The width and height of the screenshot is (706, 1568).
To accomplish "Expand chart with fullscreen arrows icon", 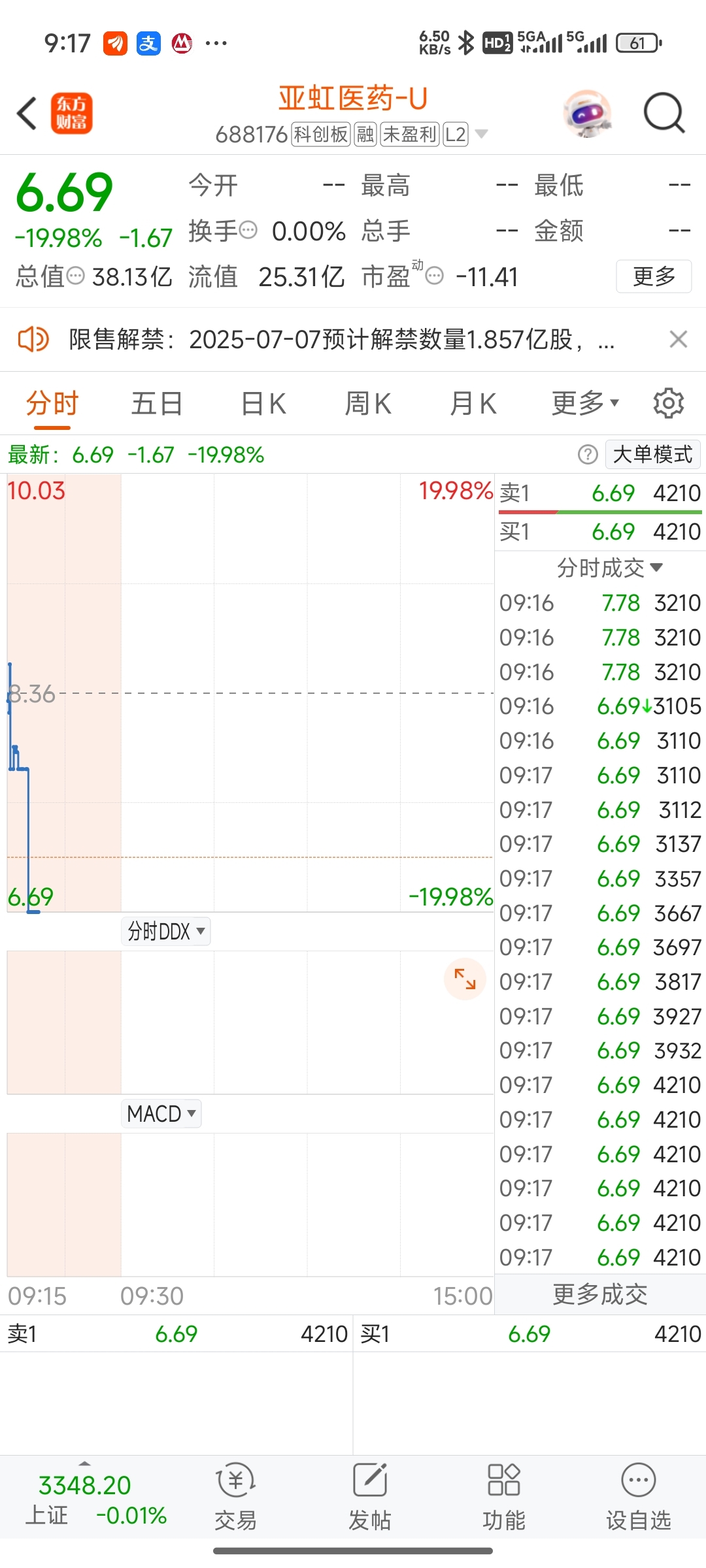I will pyautogui.click(x=465, y=979).
